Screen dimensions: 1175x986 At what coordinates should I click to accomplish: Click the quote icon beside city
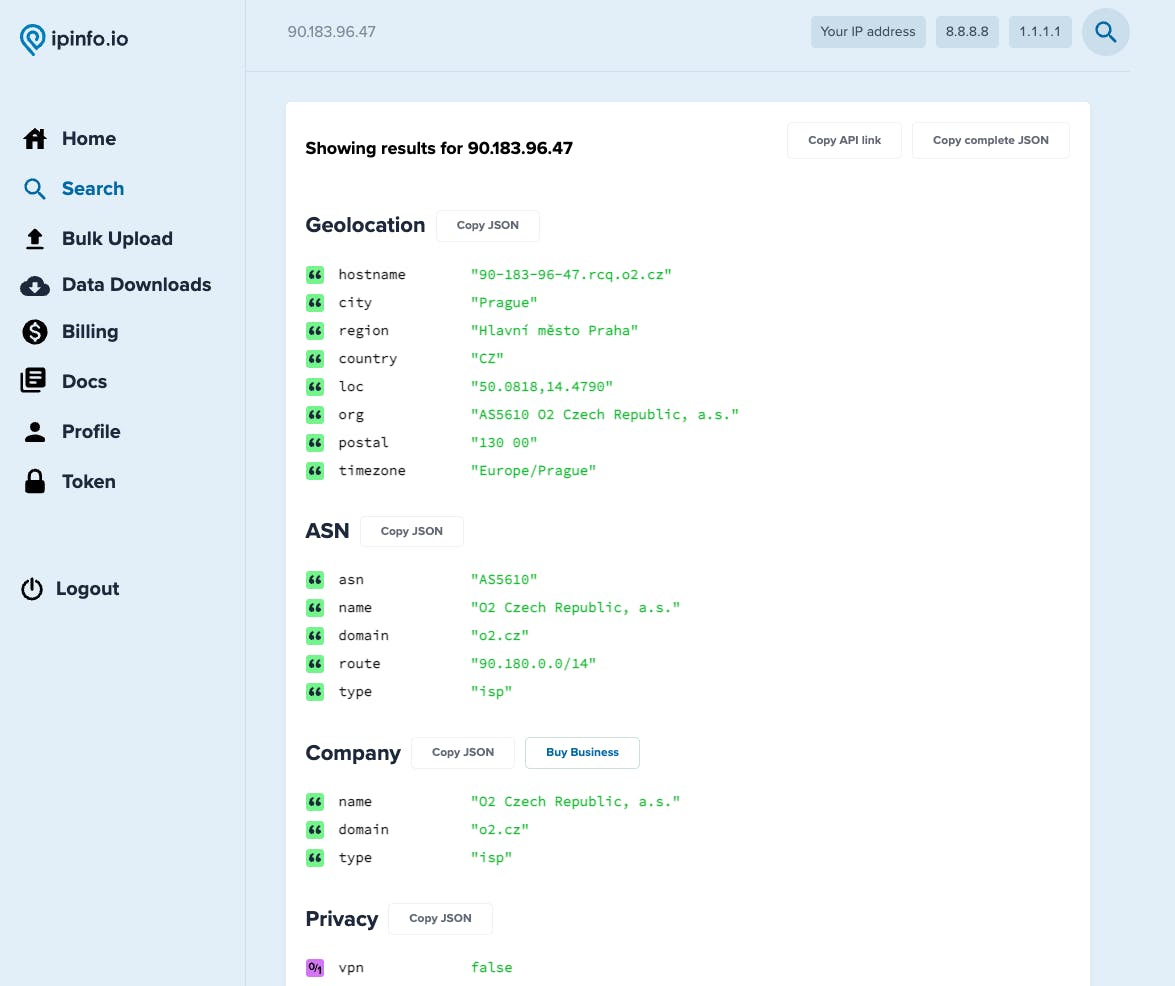point(315,303)
